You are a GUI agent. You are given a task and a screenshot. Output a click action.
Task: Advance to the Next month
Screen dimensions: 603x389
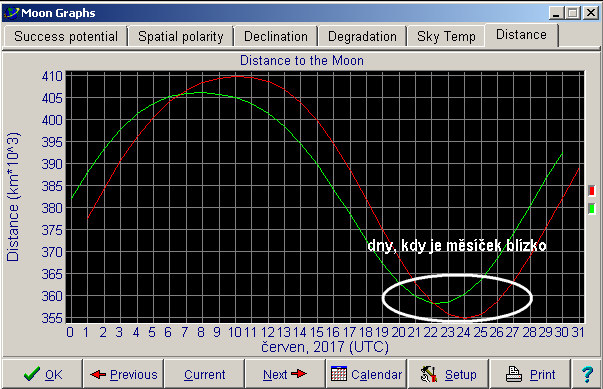[285, 374]
